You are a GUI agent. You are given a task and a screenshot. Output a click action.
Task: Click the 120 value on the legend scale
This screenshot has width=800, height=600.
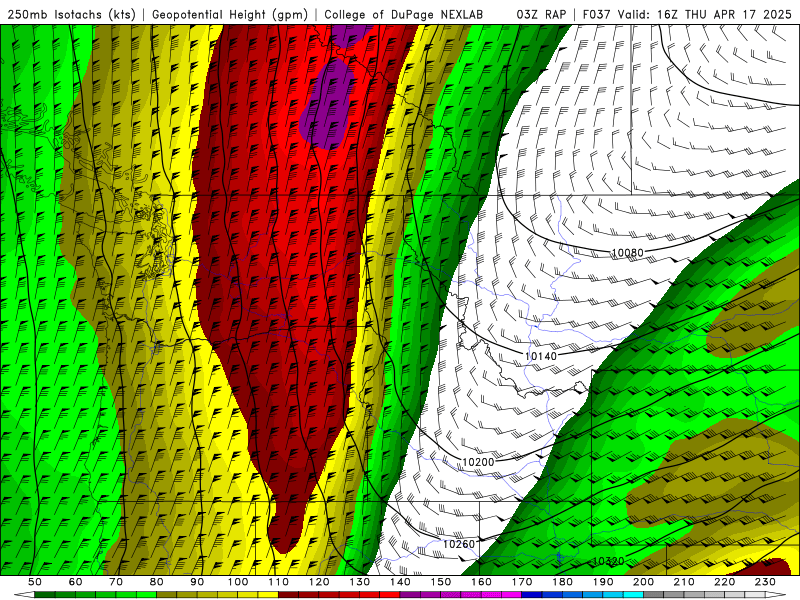coord(319,582)
